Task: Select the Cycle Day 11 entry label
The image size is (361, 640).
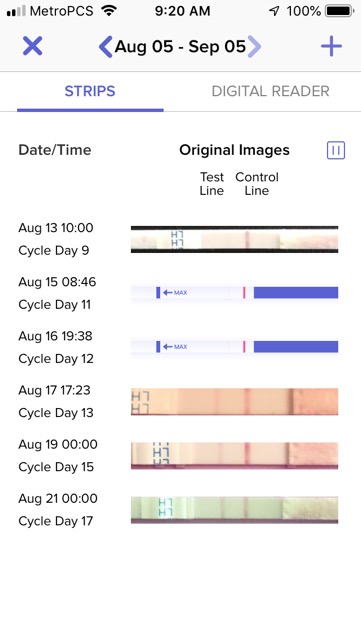Action: coord(54,304)
